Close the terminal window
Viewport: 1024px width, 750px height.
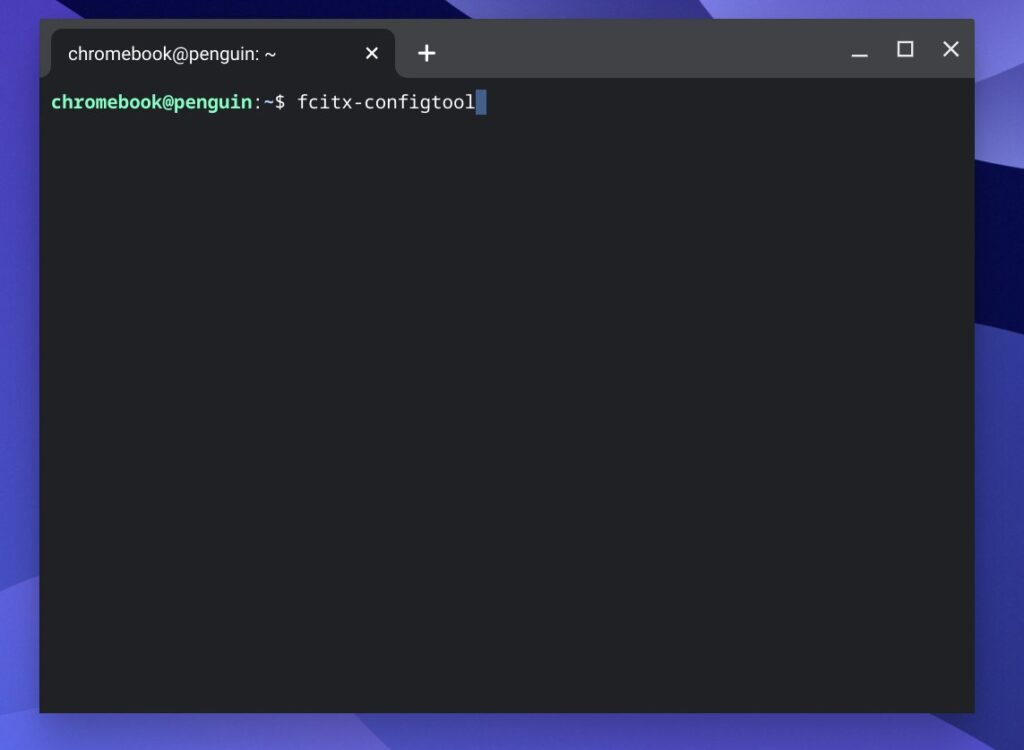click(950, 49)
